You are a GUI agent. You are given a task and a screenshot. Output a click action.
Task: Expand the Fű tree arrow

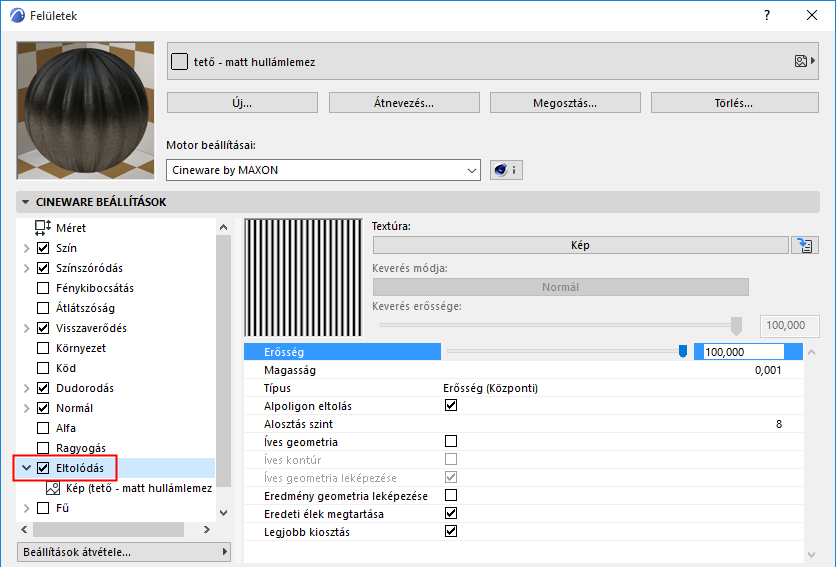(x=26, y=508)
